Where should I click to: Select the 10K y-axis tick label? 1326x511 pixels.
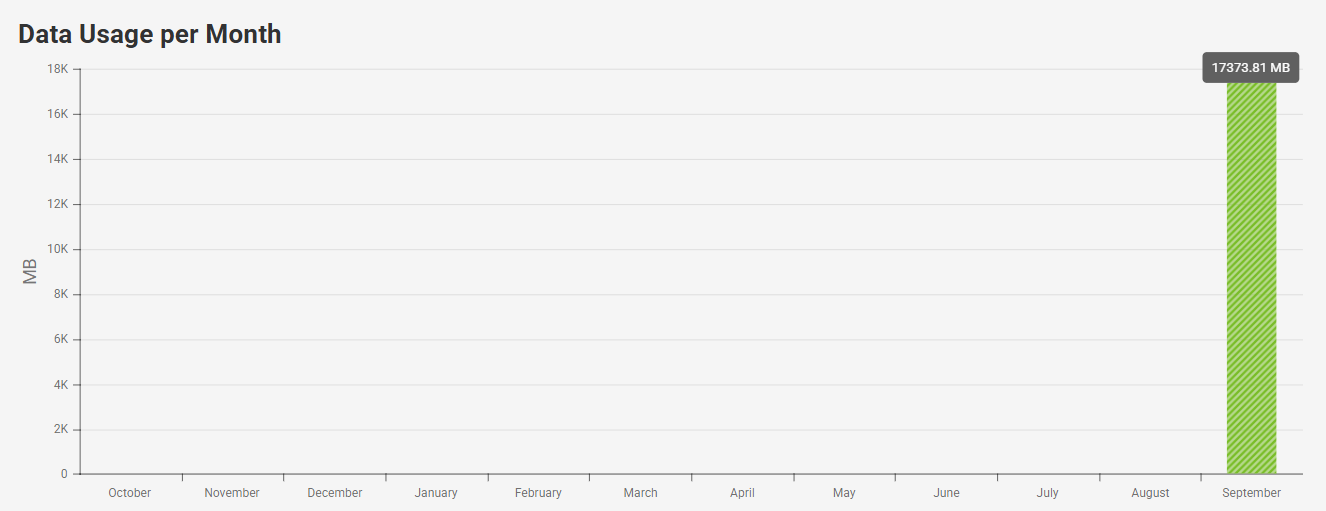(57, 249)
